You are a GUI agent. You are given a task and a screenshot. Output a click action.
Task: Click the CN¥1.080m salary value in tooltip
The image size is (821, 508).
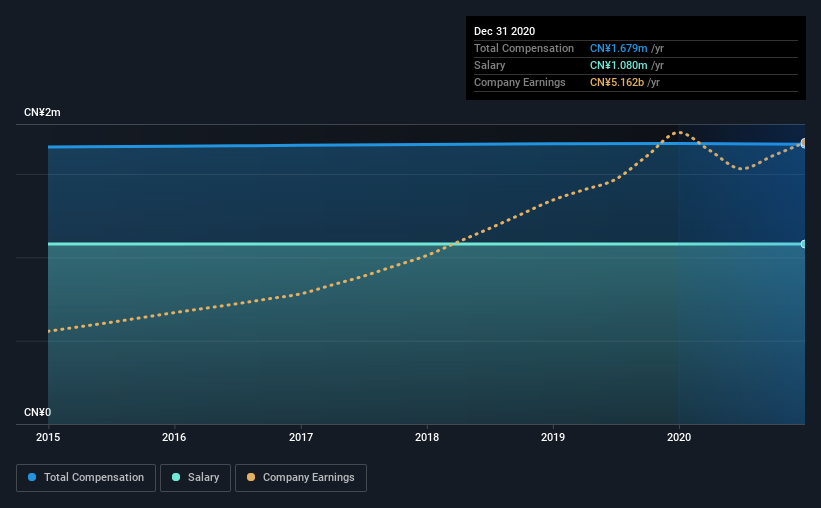coord(619,65)
